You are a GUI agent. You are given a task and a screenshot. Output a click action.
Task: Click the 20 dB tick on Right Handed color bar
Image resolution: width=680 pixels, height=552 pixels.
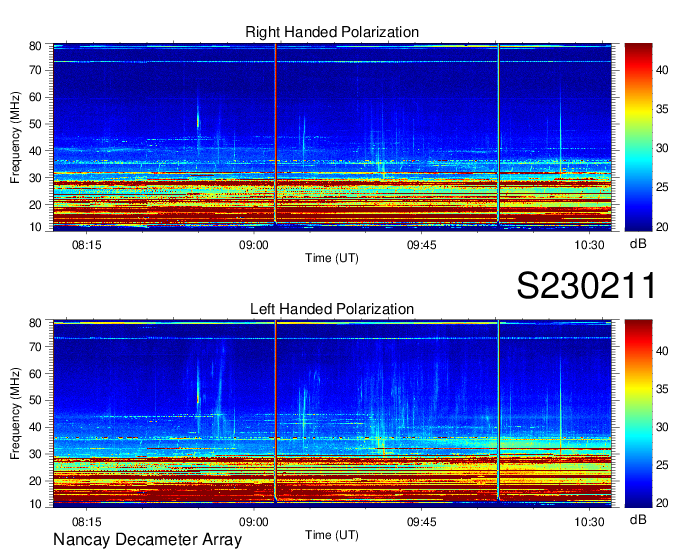point(662,226)
